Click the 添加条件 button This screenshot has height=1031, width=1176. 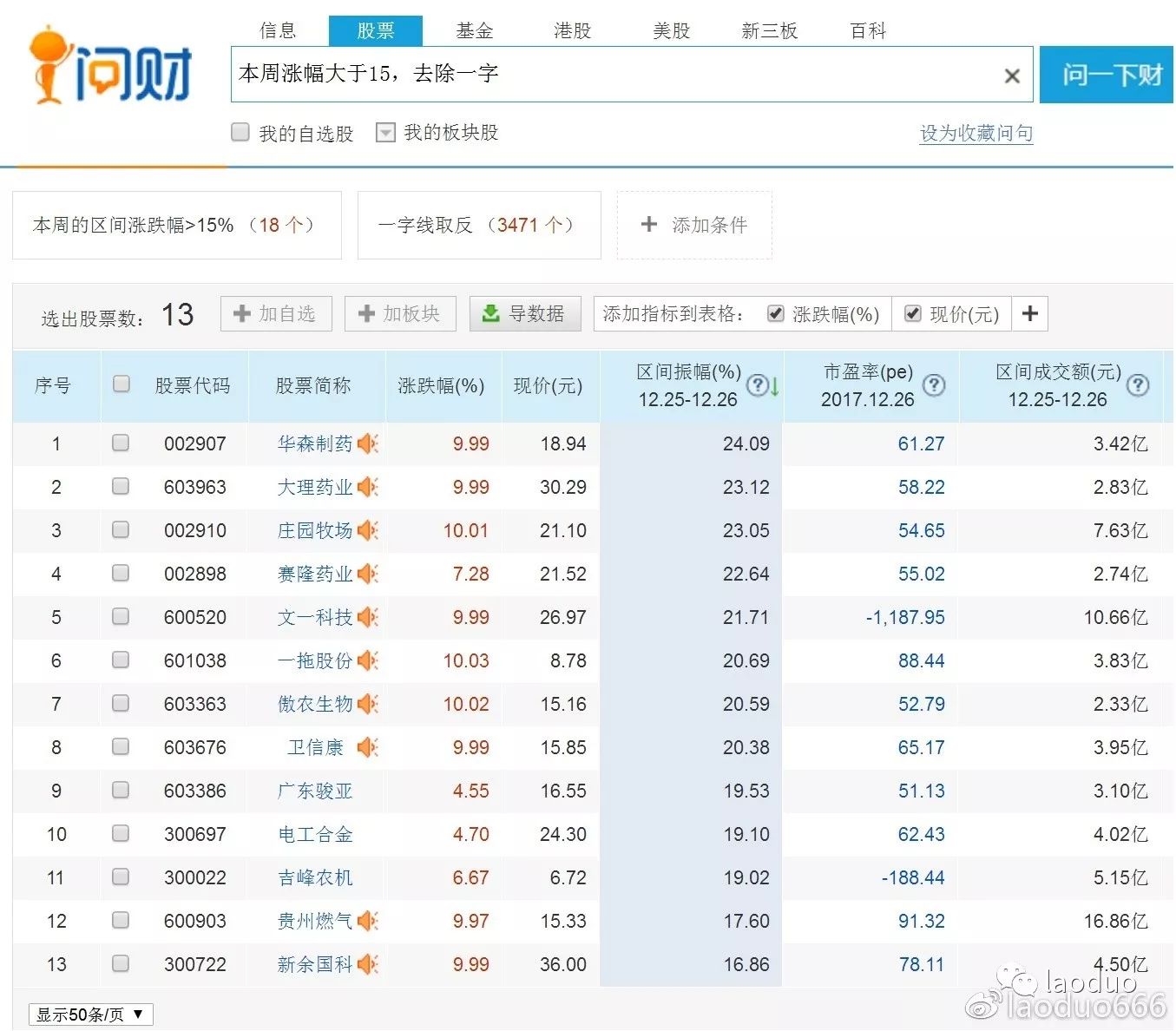[694, 225]
